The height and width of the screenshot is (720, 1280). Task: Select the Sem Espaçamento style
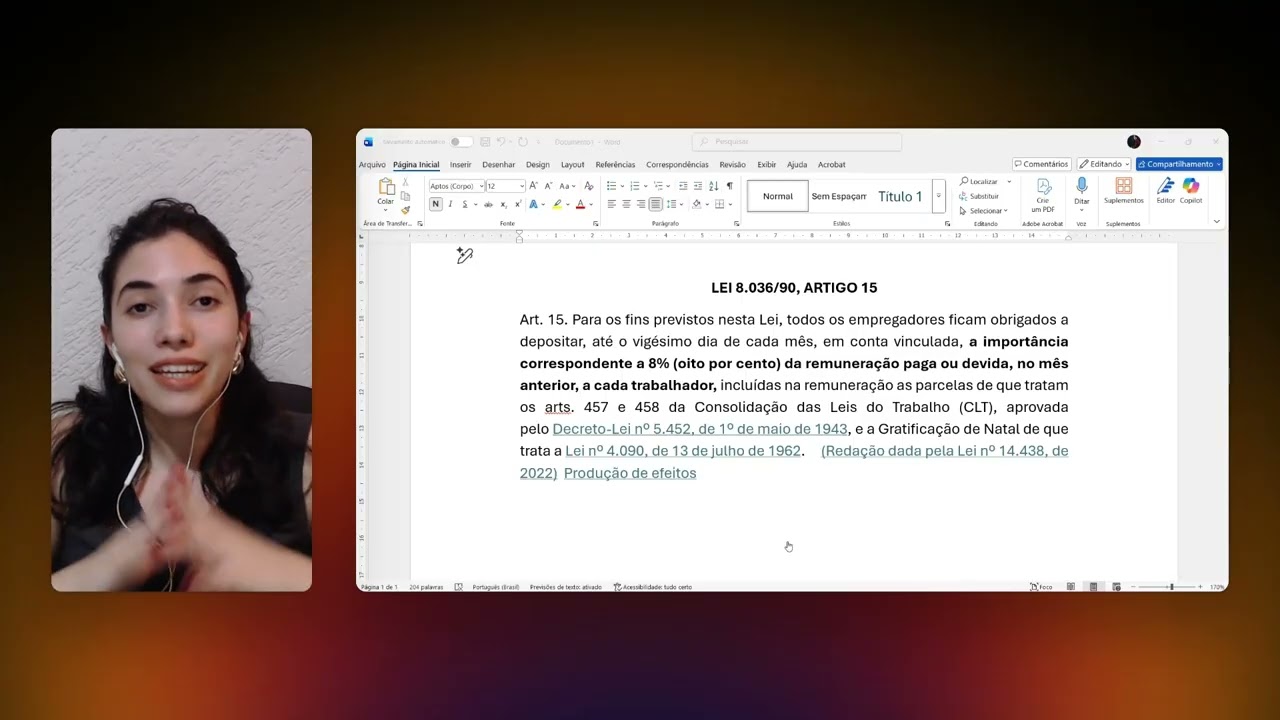(x=839, y=196)
